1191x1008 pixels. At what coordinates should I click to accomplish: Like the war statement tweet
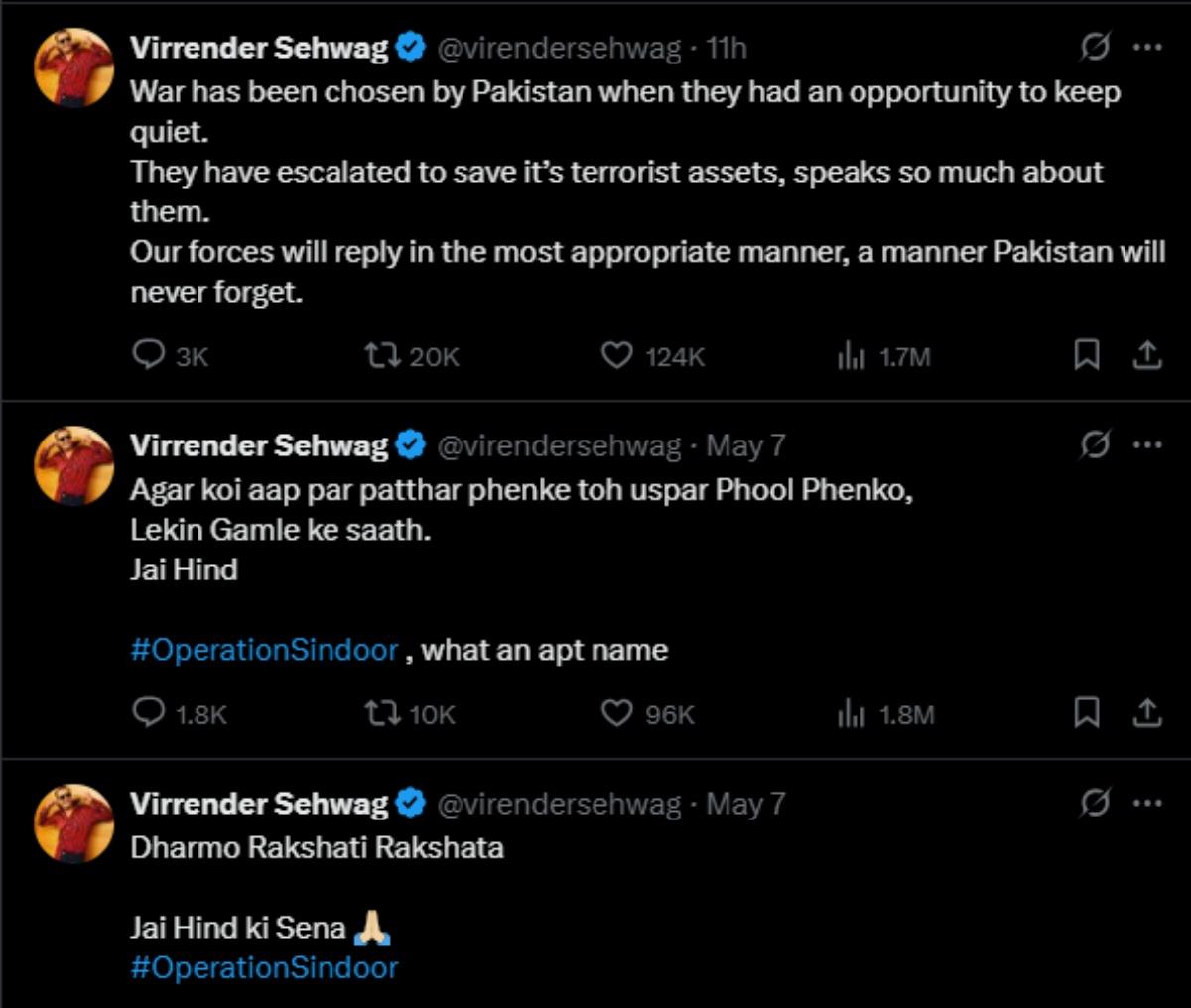point(617,356)
